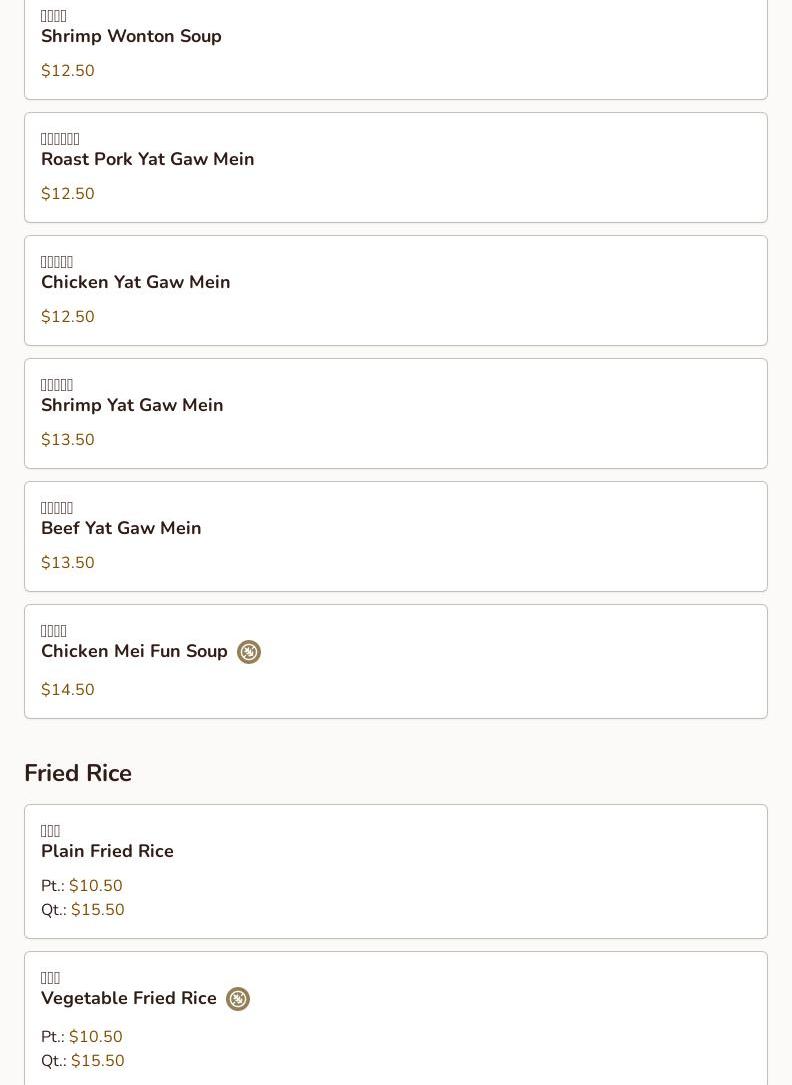792x1085 pixels.
Task: Choose Pt. $10.50 under Vegetable Fried Rice
Action: click(95, 1037)
